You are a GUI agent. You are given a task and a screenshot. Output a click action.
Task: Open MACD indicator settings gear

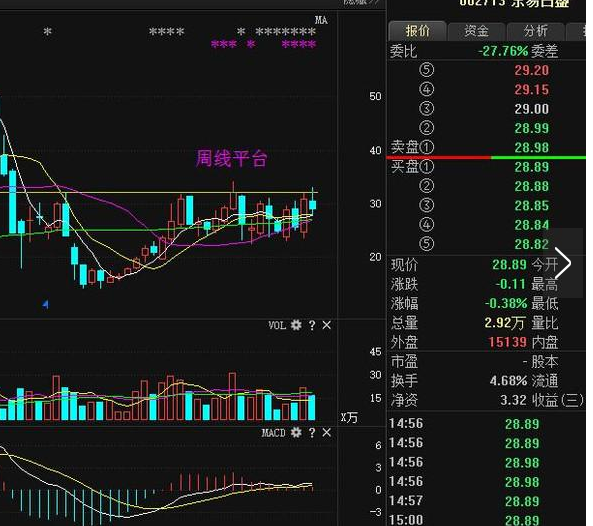(296, 432)
